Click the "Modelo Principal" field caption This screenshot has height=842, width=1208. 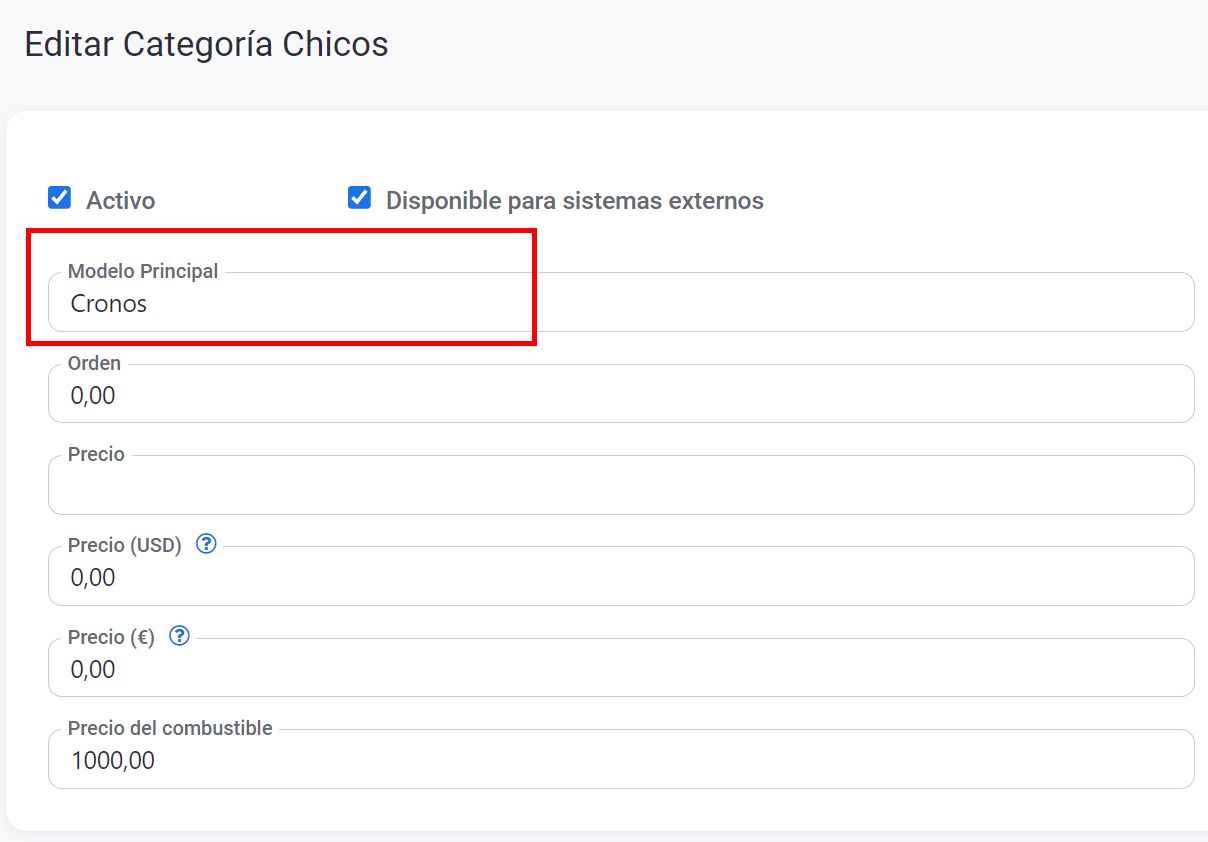pos(143,272)
